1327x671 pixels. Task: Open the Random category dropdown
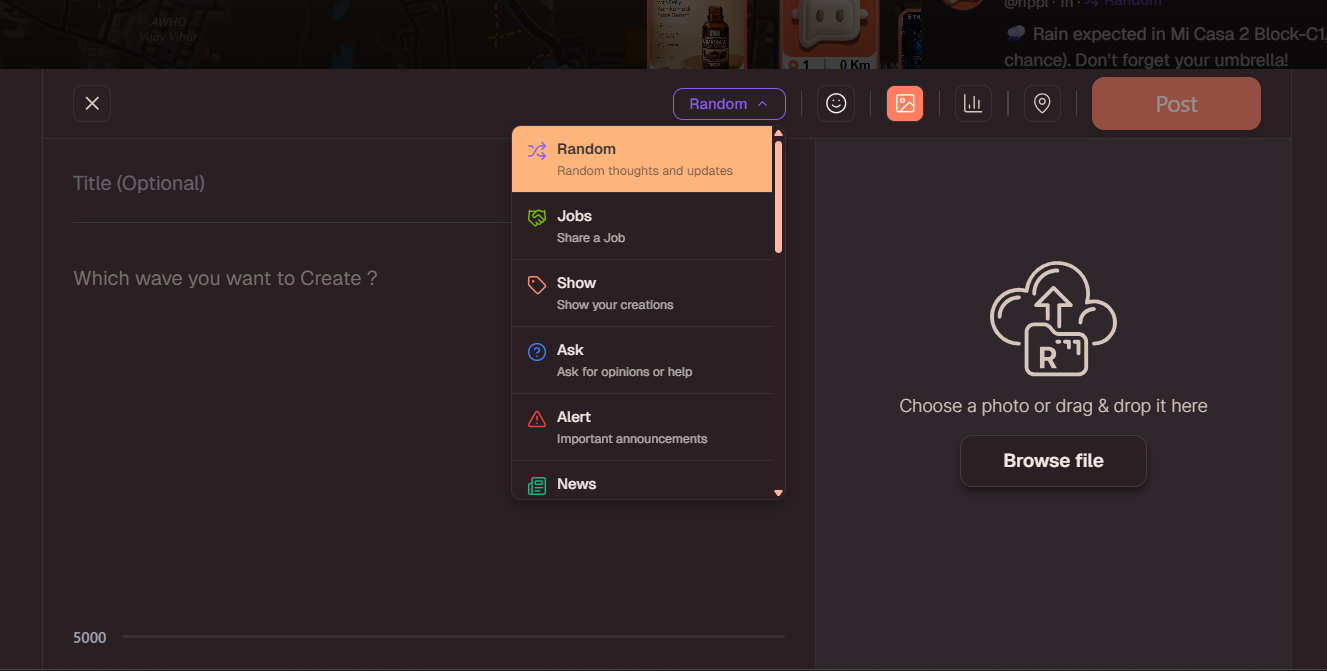point(729,104)
